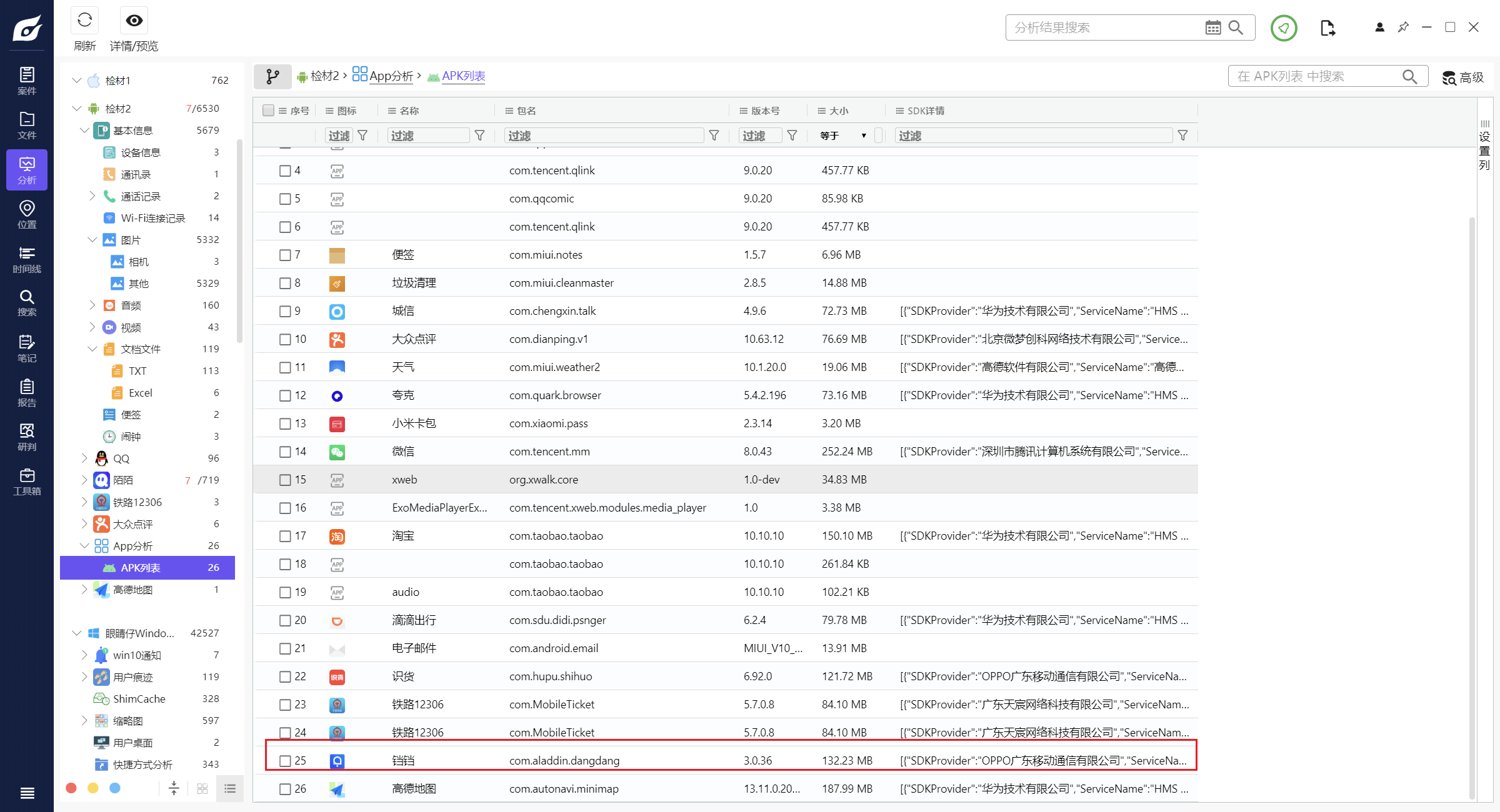This screenshot has height=812, width=1500.
Task: Toggle the select-all checkbox in header
Action: [x=269, y=111]
